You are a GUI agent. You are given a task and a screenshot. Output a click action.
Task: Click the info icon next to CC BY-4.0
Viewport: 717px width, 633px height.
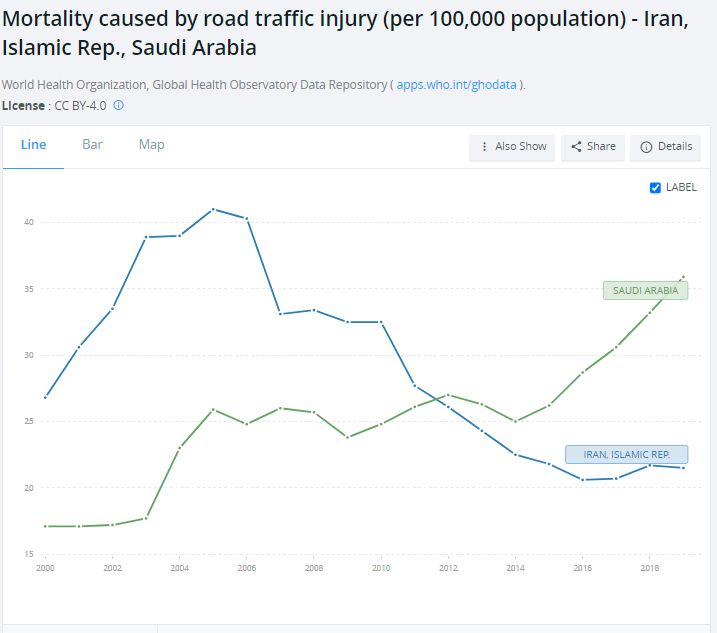(118, 105)
